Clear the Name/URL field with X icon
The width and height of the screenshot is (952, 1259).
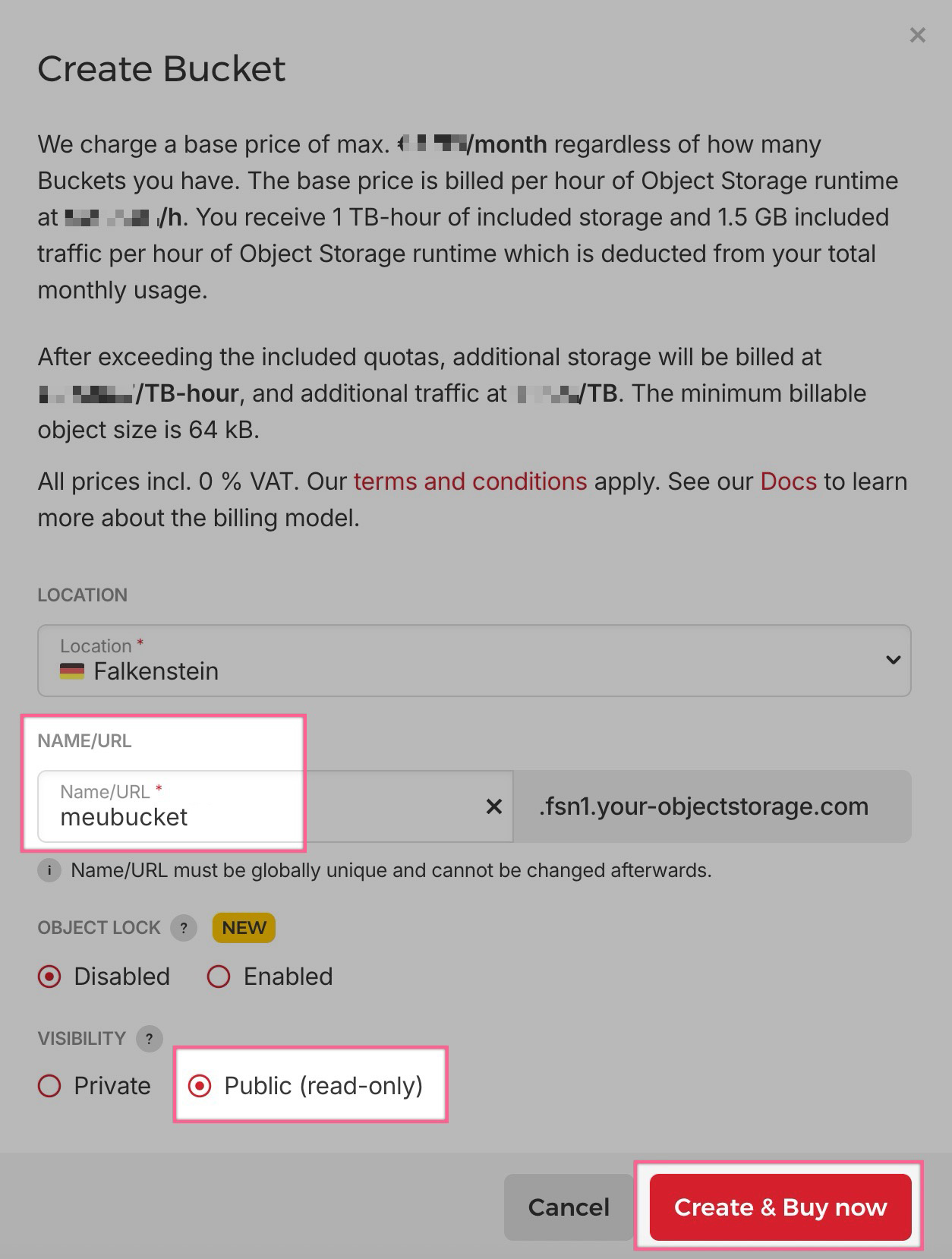[493, 806]
